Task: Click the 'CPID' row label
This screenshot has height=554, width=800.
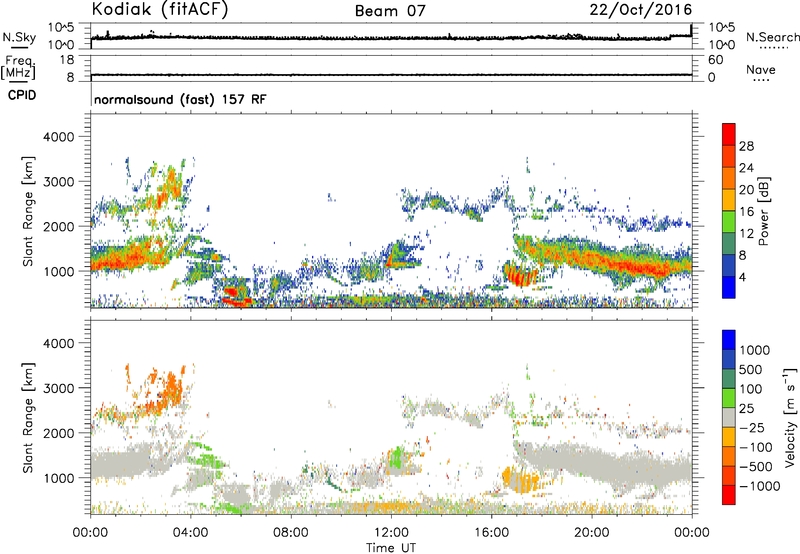Action: click(x=22, y=95)
